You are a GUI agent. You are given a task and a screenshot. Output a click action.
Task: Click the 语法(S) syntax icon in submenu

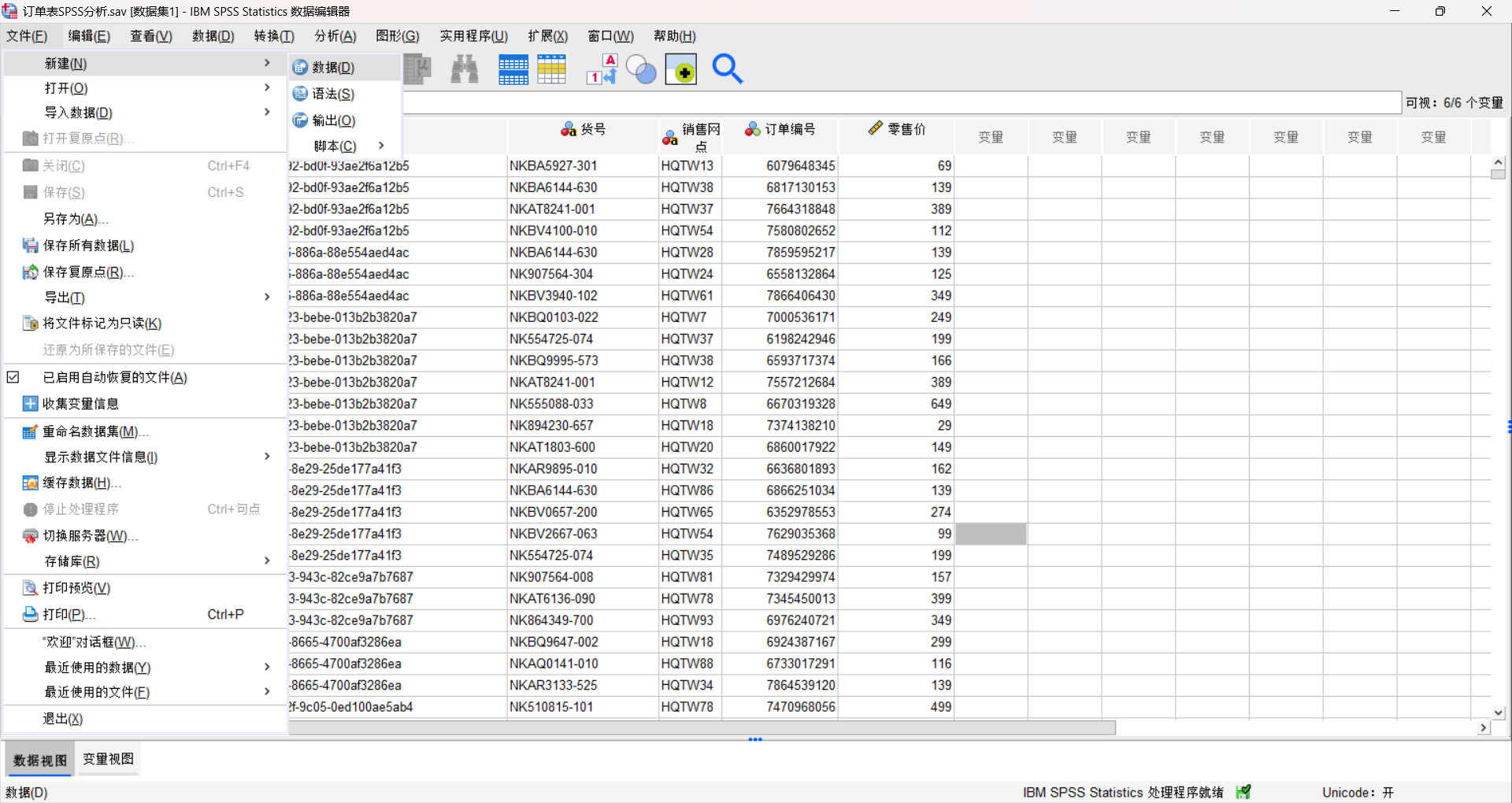point(300,94)
